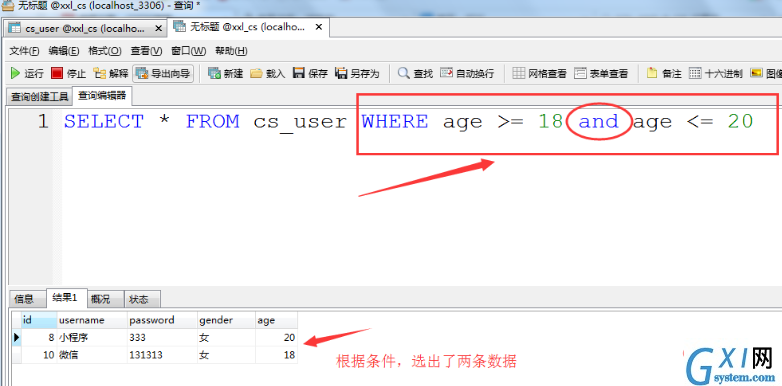
Task: Open the 格式(O) menu
Action: click(x=105, y=51)
